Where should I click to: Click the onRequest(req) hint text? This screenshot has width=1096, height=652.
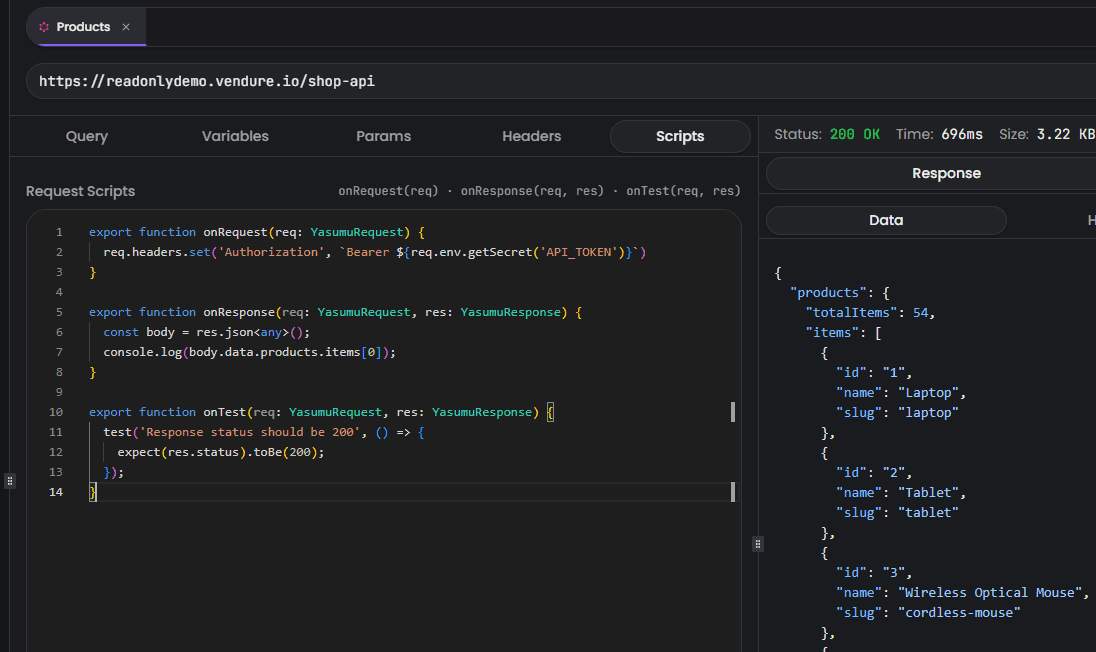tap(388, 191)
